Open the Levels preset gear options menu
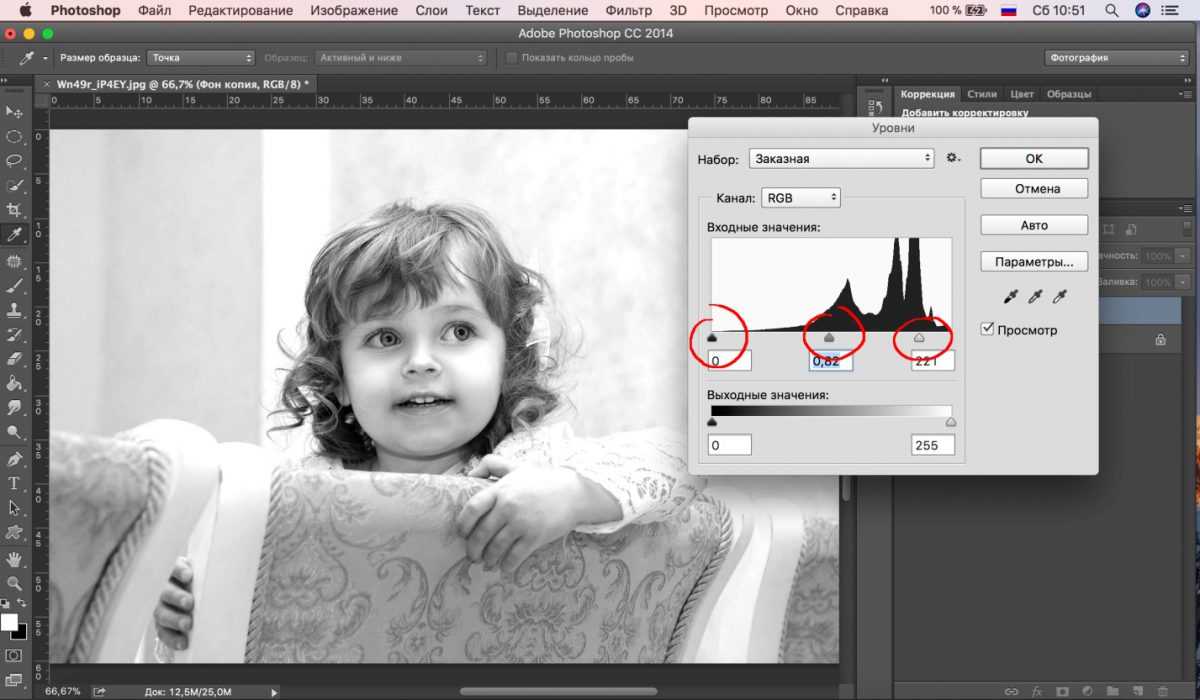1200x700 pixels. tap(953, 158)
